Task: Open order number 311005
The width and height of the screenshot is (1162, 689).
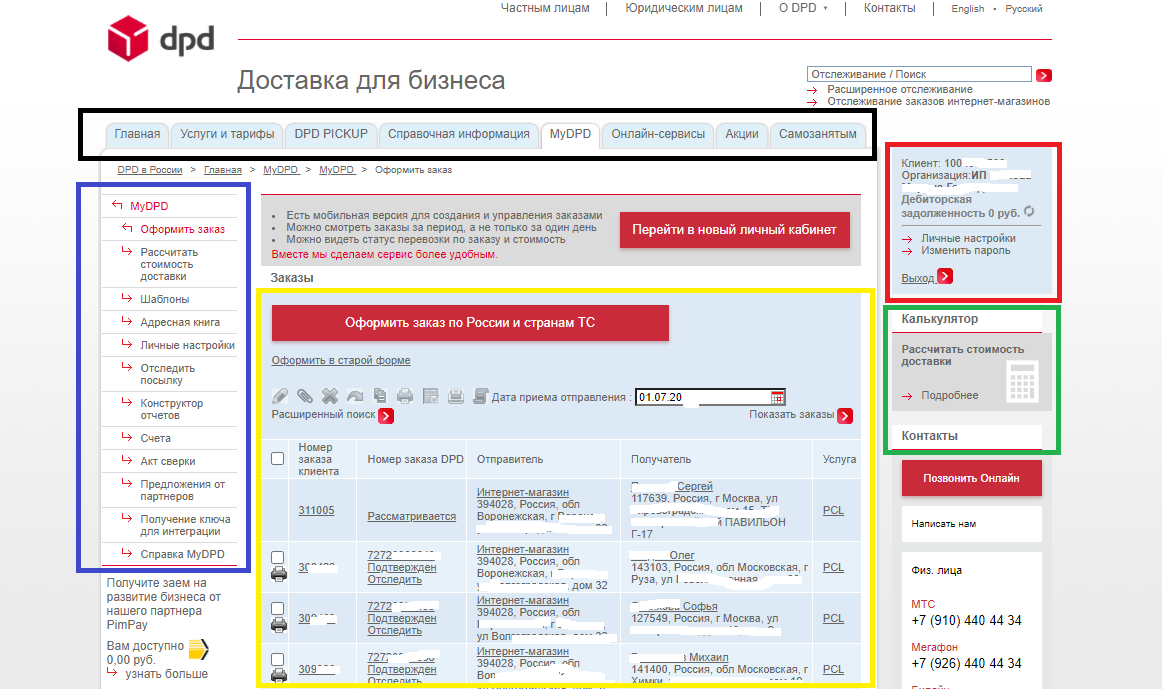Action: 316,510
